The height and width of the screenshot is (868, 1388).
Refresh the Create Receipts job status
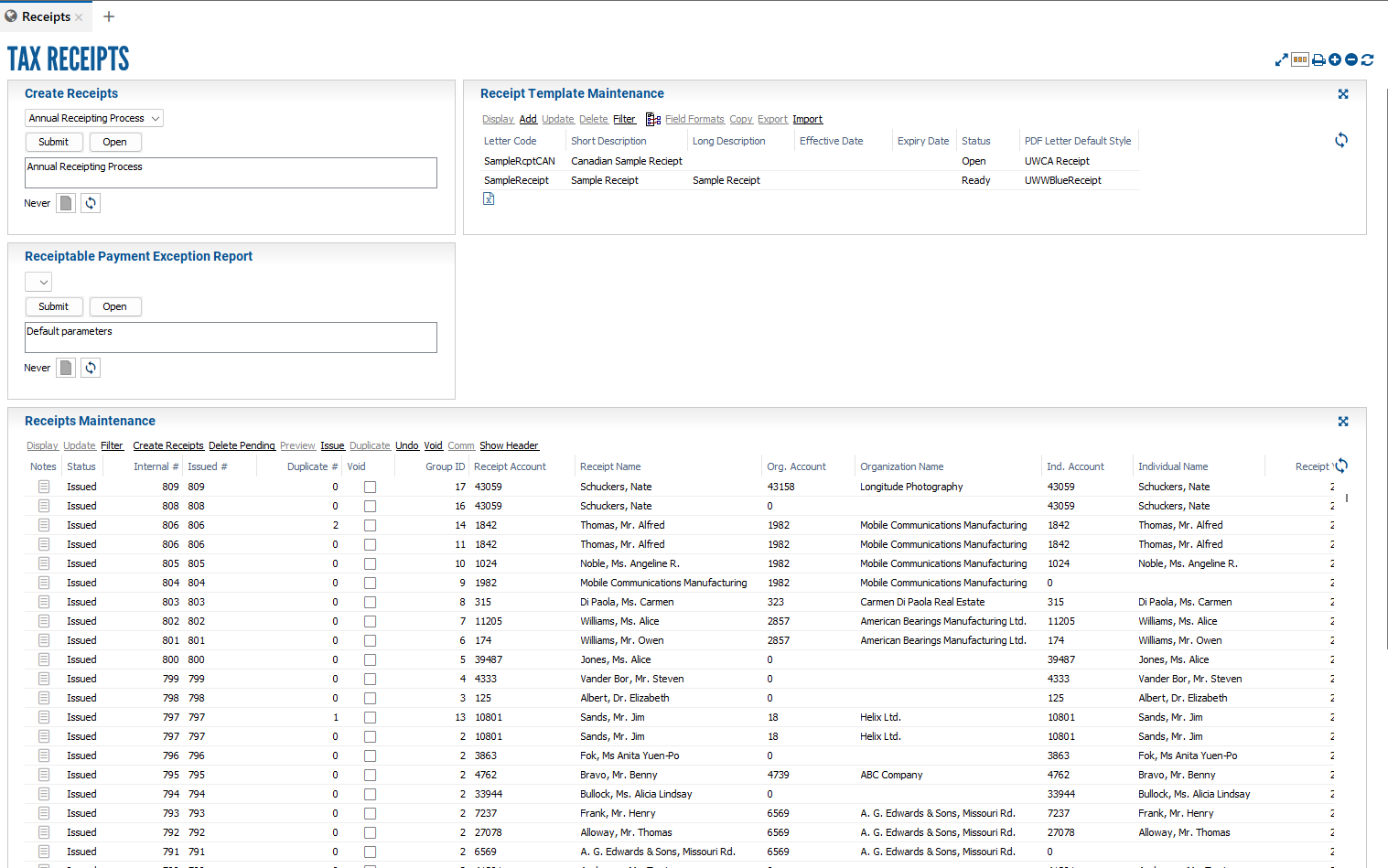point(91,203)
